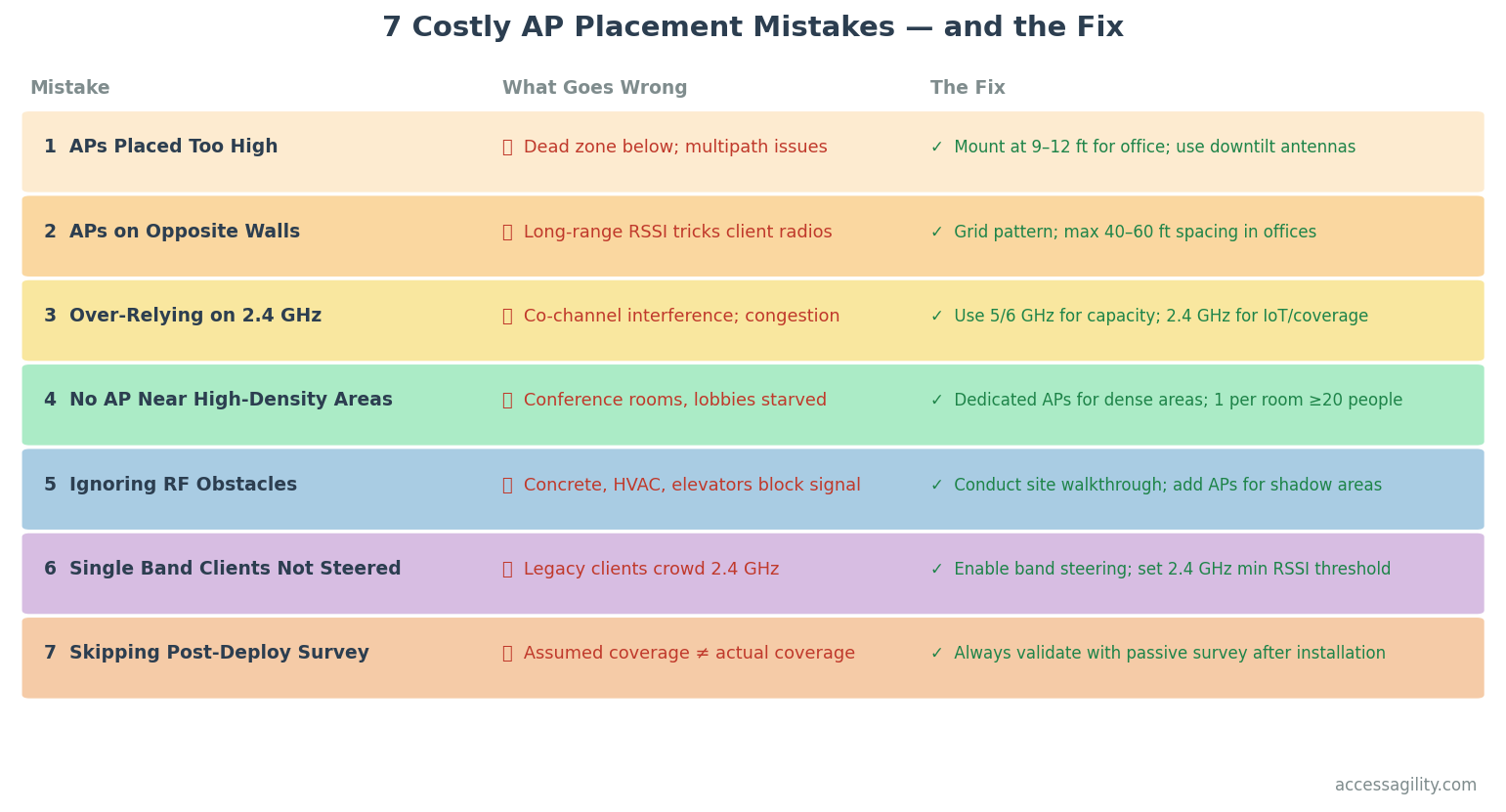This screenshot has height=812, width=1506.
Task: Click the 'What Goes Wrong' column header
Action: click(594, 89)
